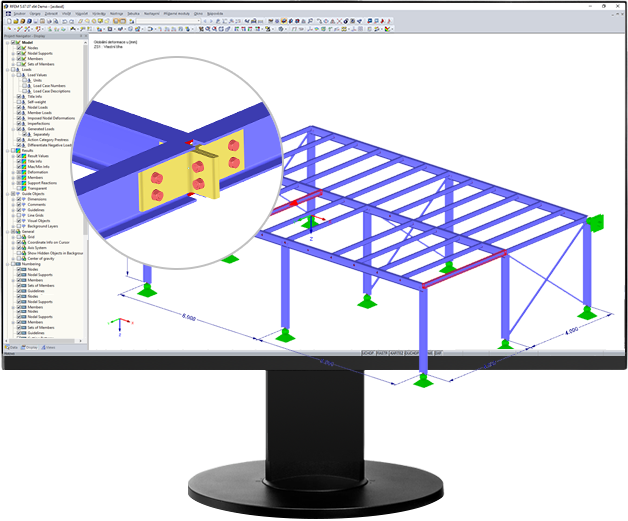628x521 pixels.
Task: Enable the Grid checkbox under General
Action: point(19,237)
